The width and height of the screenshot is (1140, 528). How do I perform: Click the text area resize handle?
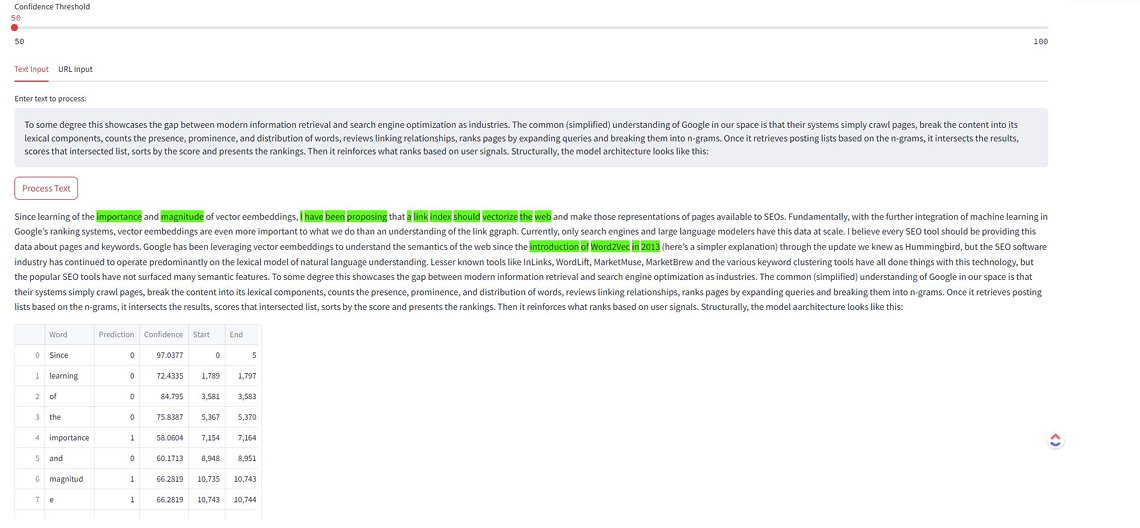coord(1043,162)
